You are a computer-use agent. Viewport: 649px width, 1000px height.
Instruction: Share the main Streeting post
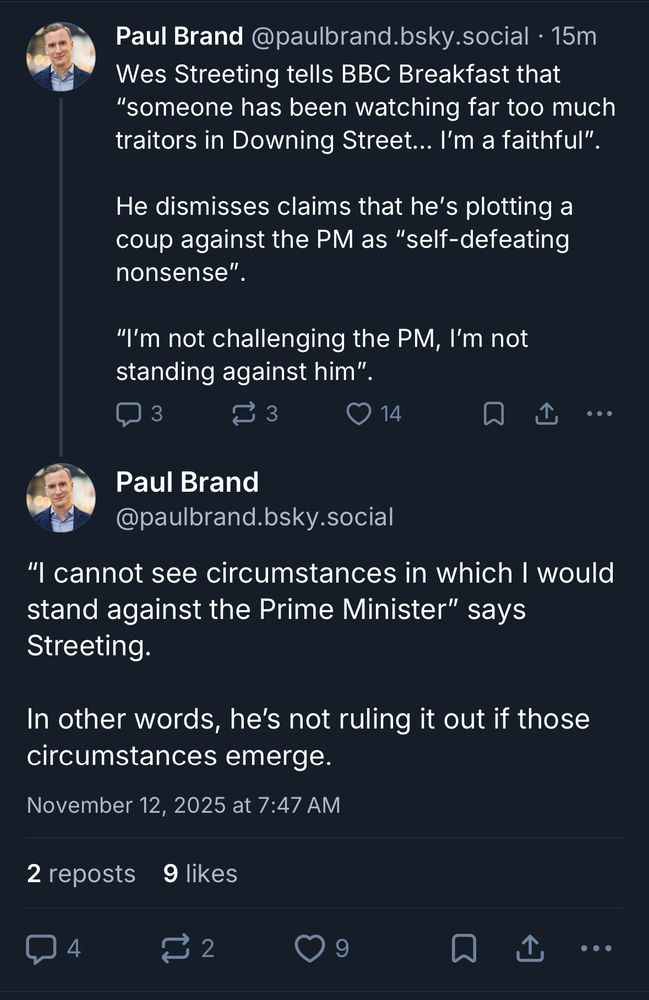[531, 947]
